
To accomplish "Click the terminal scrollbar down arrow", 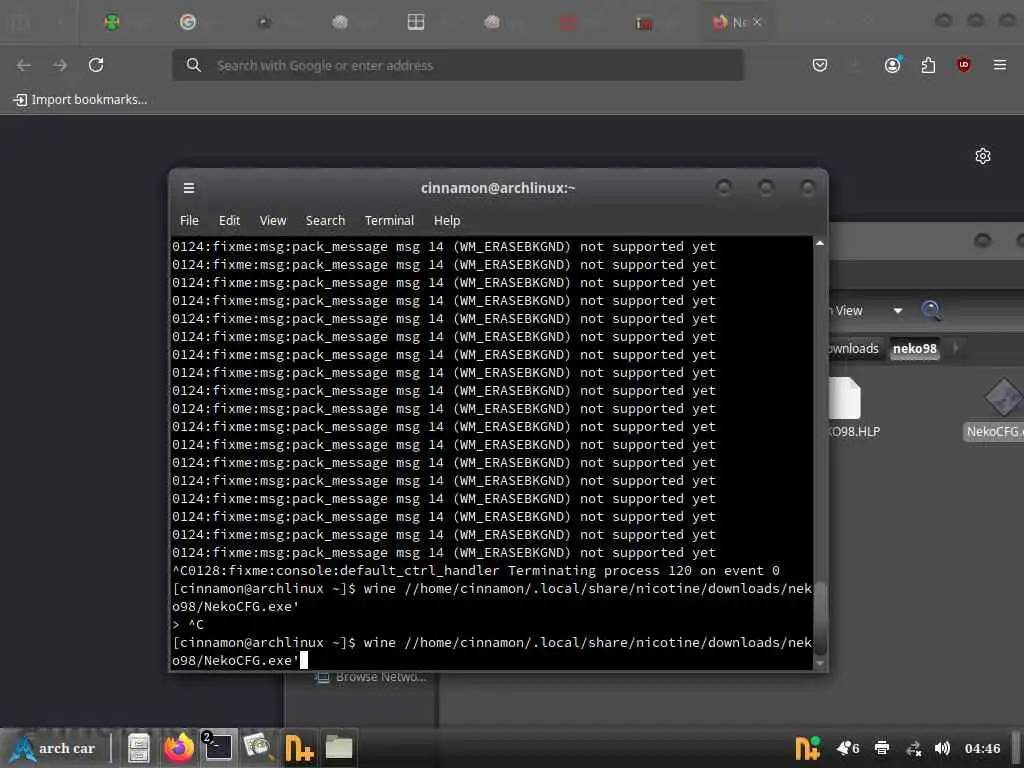I will 820,663.
